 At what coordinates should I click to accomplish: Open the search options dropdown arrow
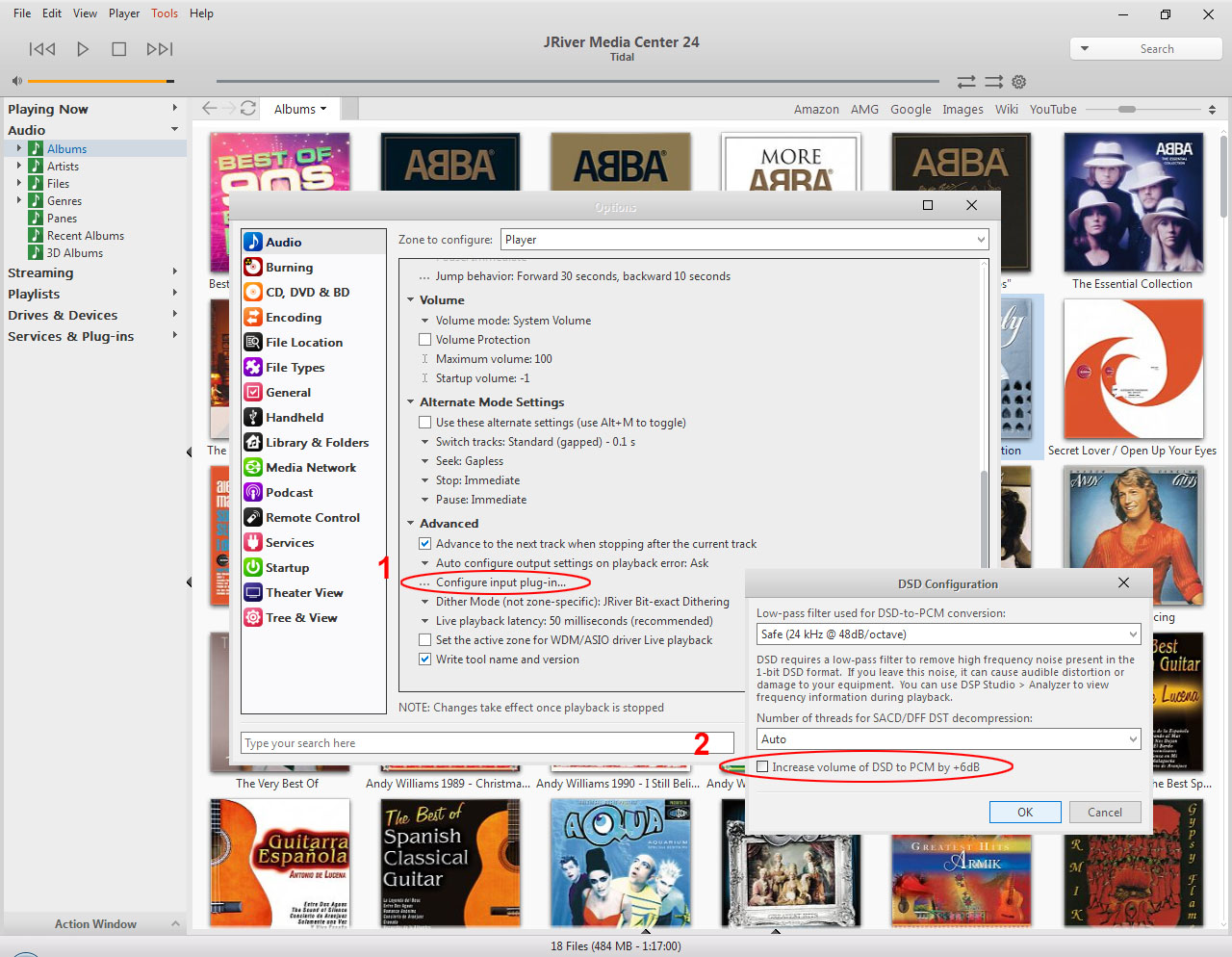pos(1085,48)
